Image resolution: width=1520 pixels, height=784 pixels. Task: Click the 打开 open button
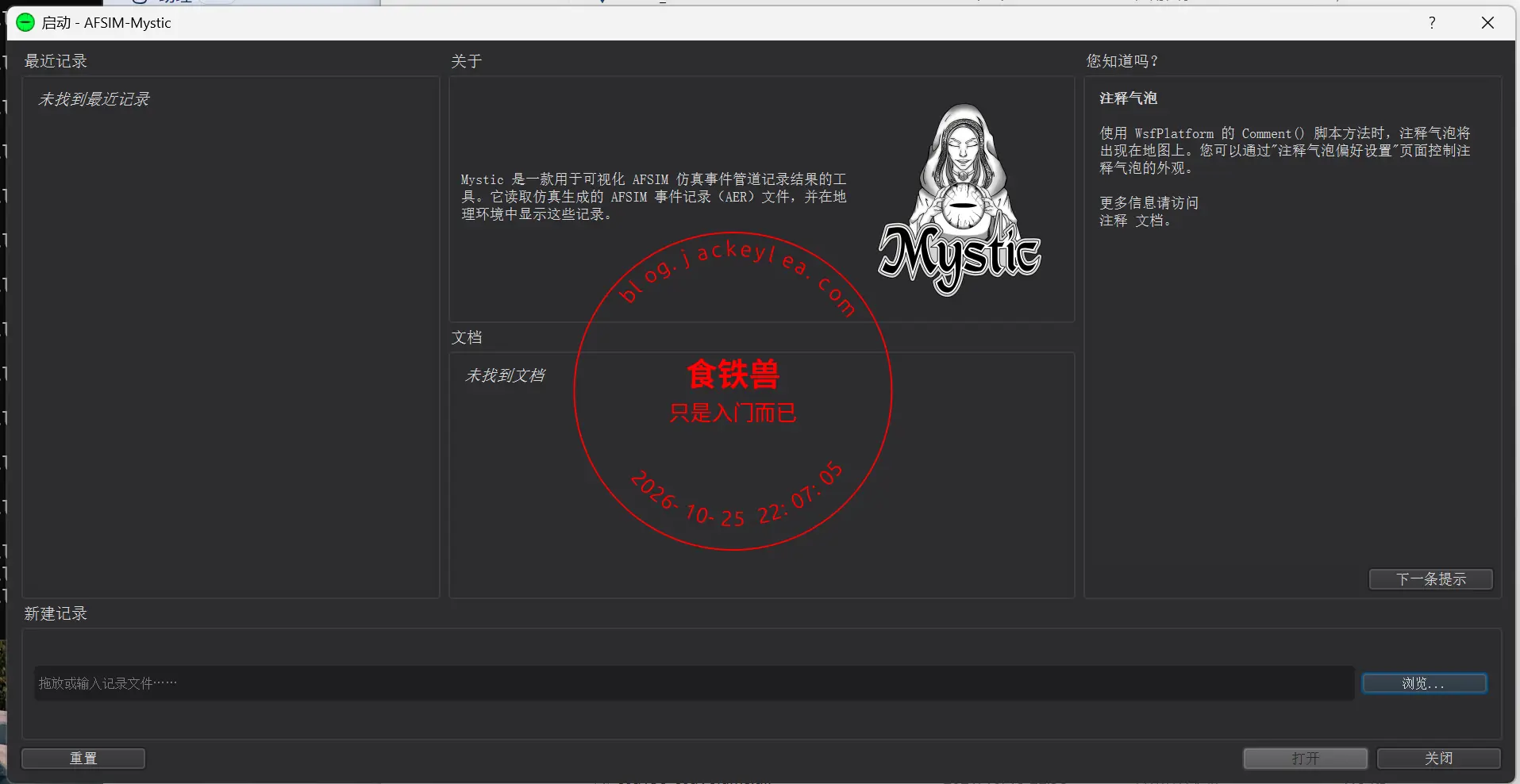[x=1305, y=759]
